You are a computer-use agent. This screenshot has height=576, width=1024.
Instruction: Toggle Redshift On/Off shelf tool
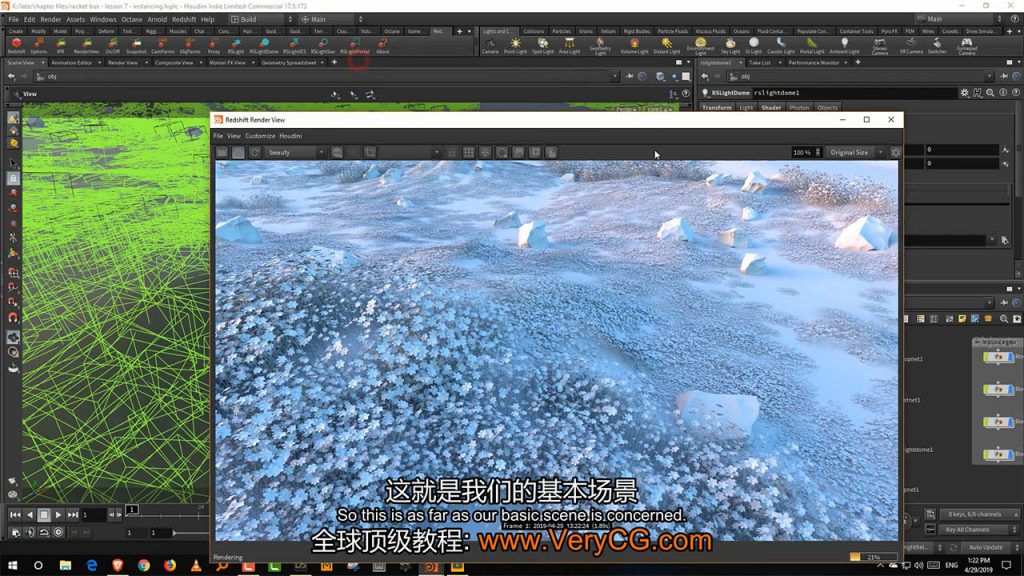click(x=112, y=45)
